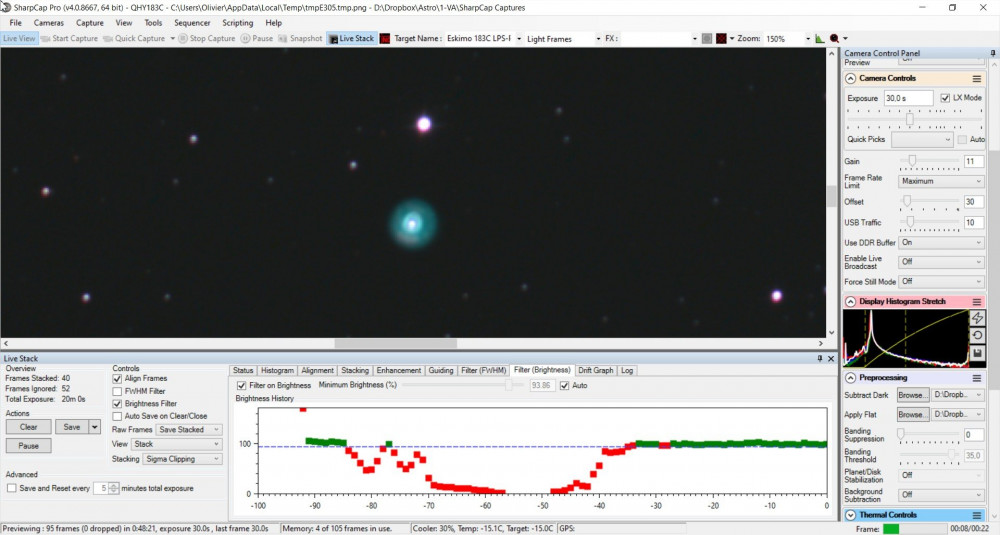
Task: Click the lightning auto-stretch button
Action: pyautogui.click(x=977, y=318)
